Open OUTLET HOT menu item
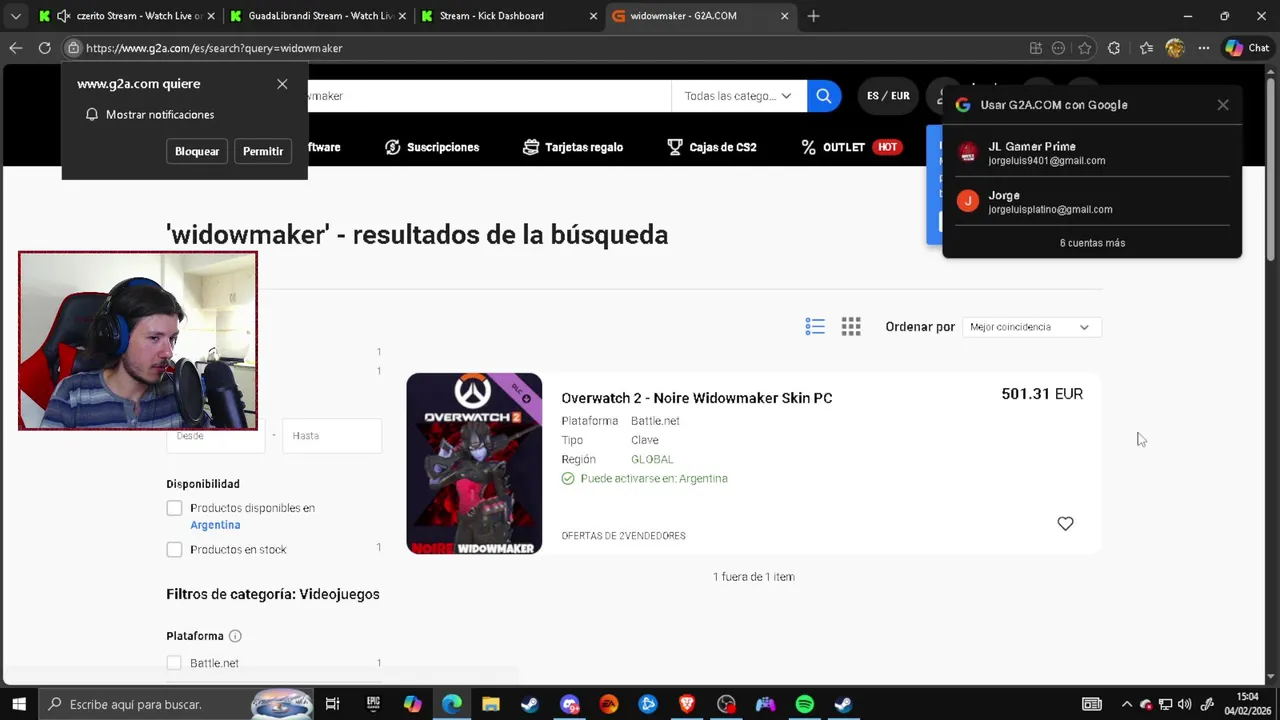Screen dimensions: 1280x720 tap(850, 147)
